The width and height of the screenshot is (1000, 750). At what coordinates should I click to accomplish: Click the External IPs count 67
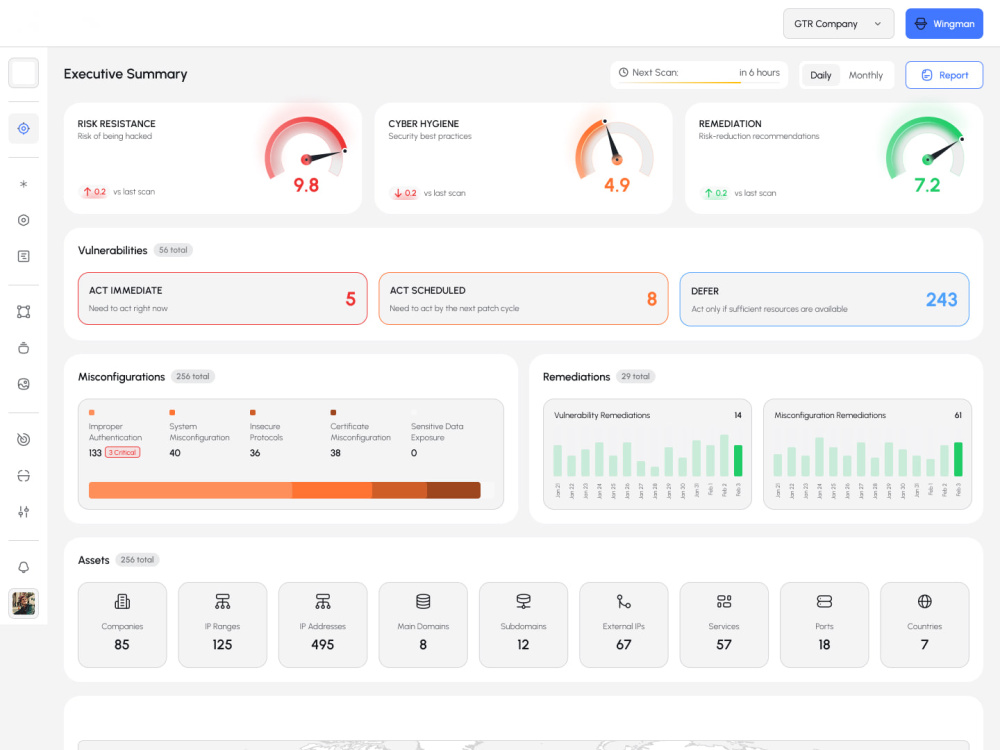[624, 645]
